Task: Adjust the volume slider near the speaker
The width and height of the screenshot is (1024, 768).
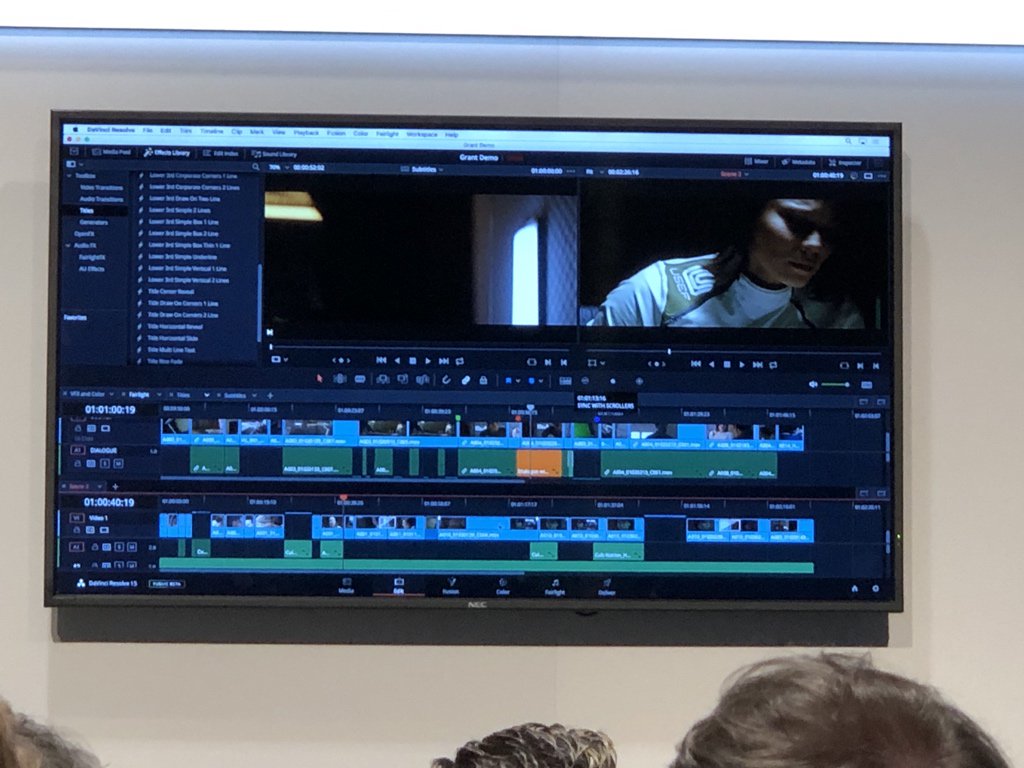Action: point(835,385)
